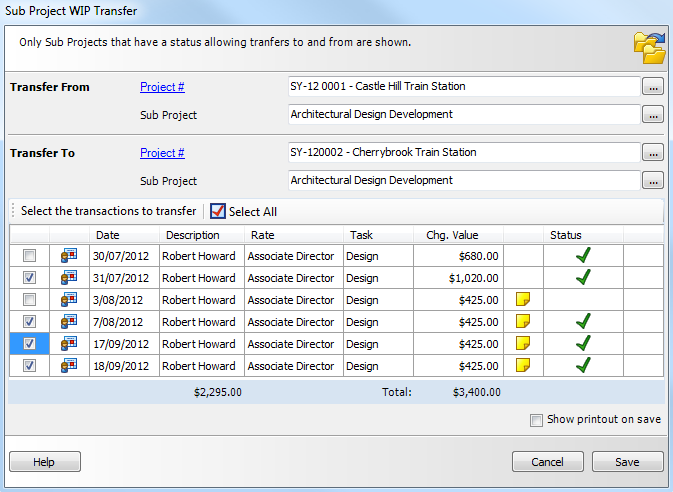Click the folder transfer icon at top right

point(648,48)
